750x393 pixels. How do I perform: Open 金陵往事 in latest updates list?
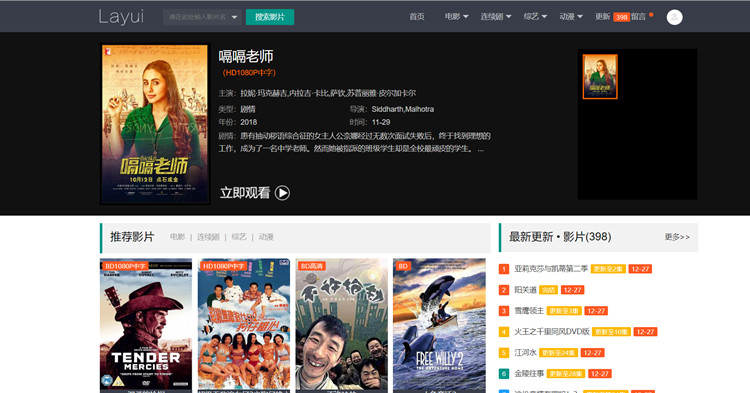pos(529,374)
